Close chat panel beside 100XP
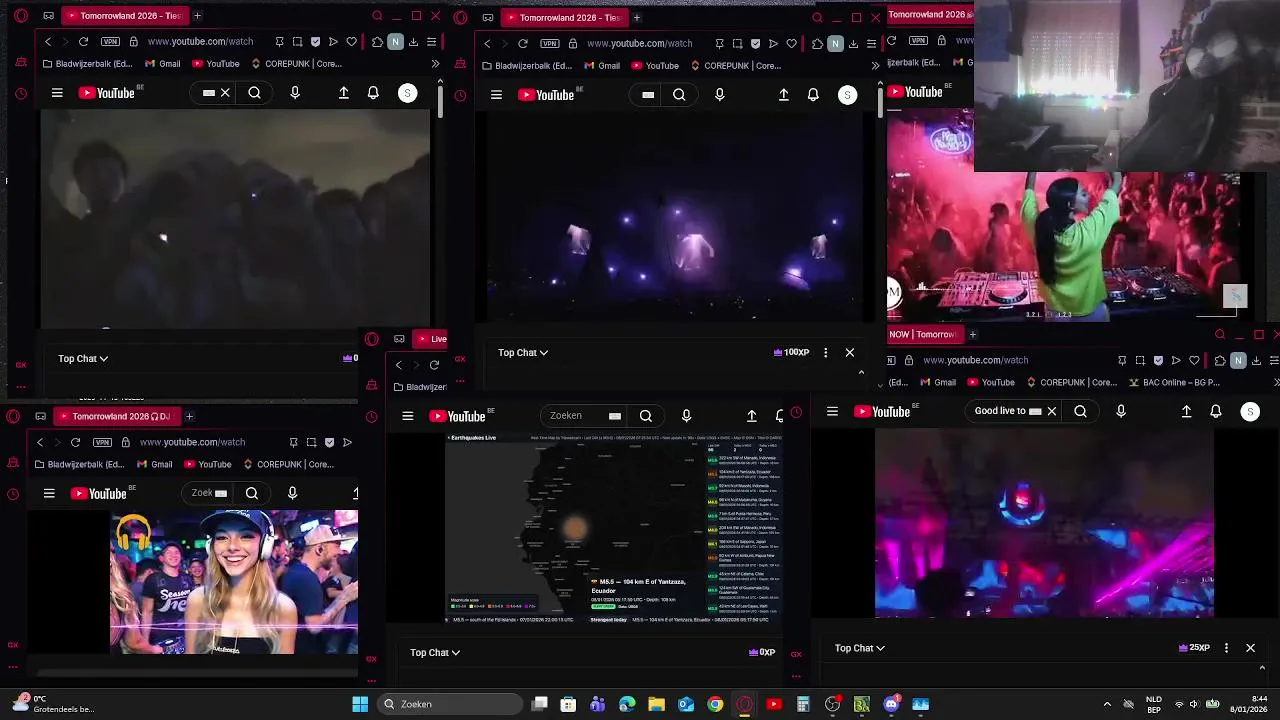This screenshot has height=720, width=1280. 850,352
